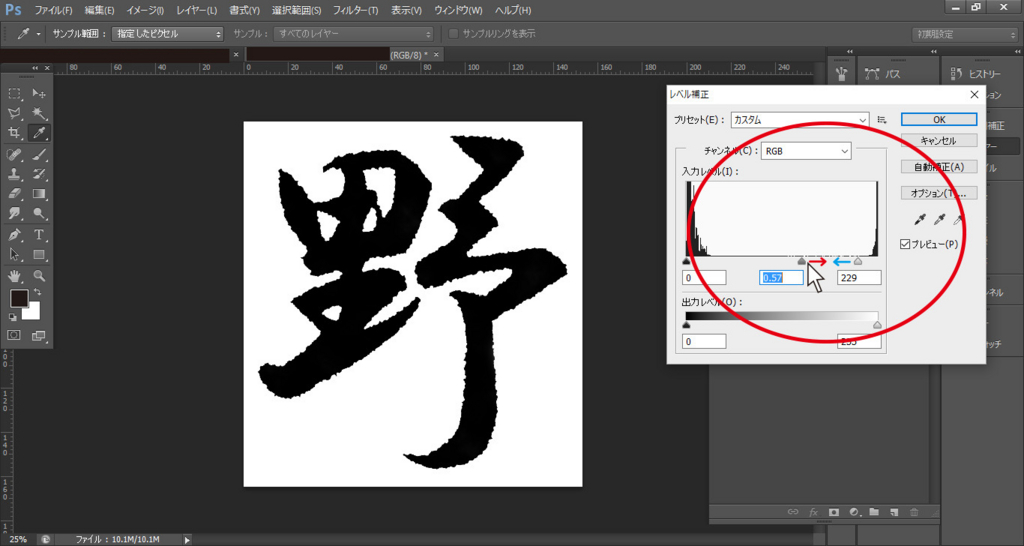
Task: Pick the gray point eyedropper in Levels
Action: point(940,220)
